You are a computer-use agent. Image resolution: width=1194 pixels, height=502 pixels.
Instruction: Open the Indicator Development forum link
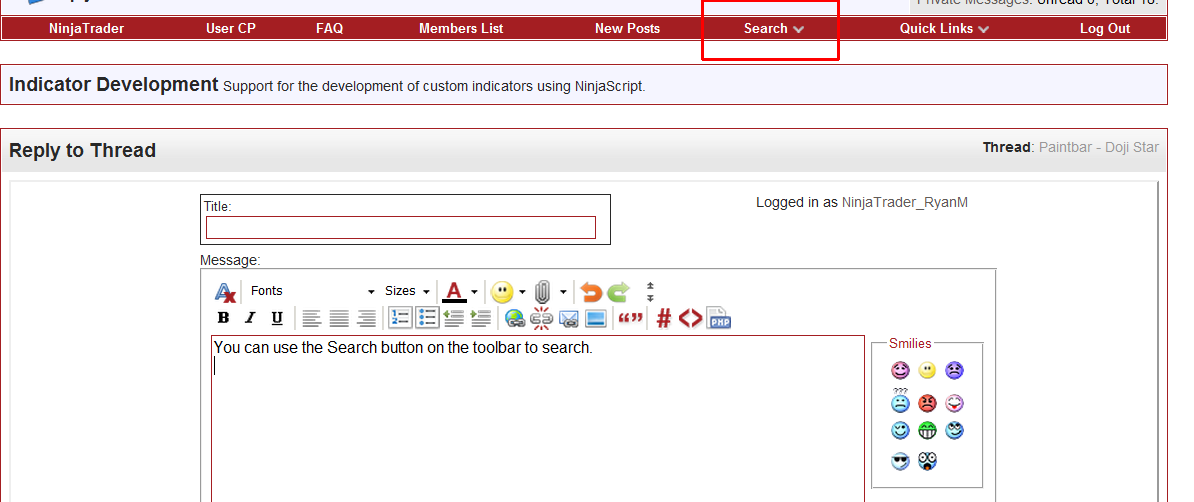[113, 85]
